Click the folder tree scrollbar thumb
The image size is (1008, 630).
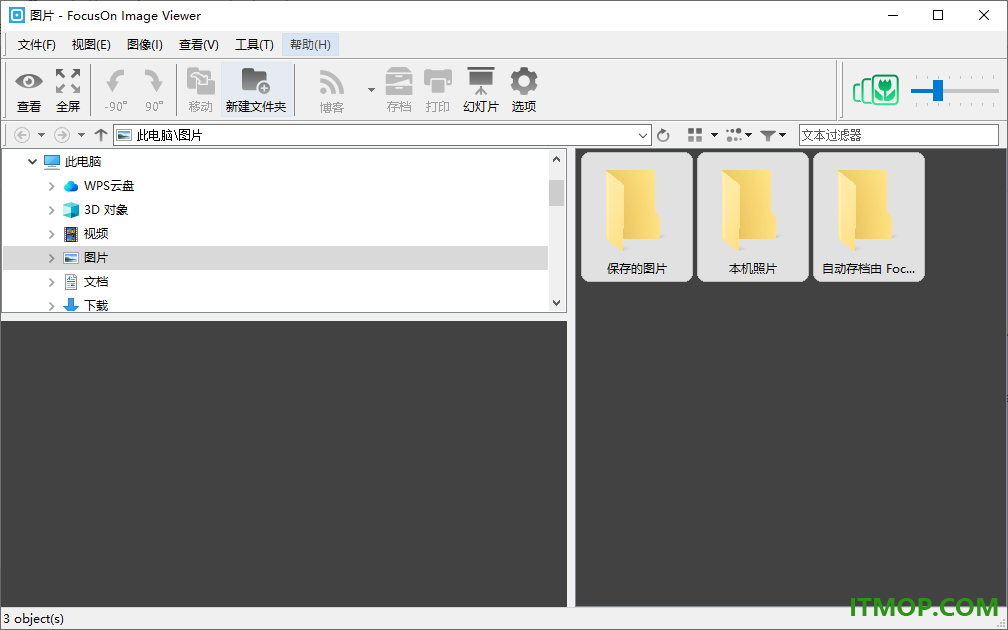(x=557, y=193)
